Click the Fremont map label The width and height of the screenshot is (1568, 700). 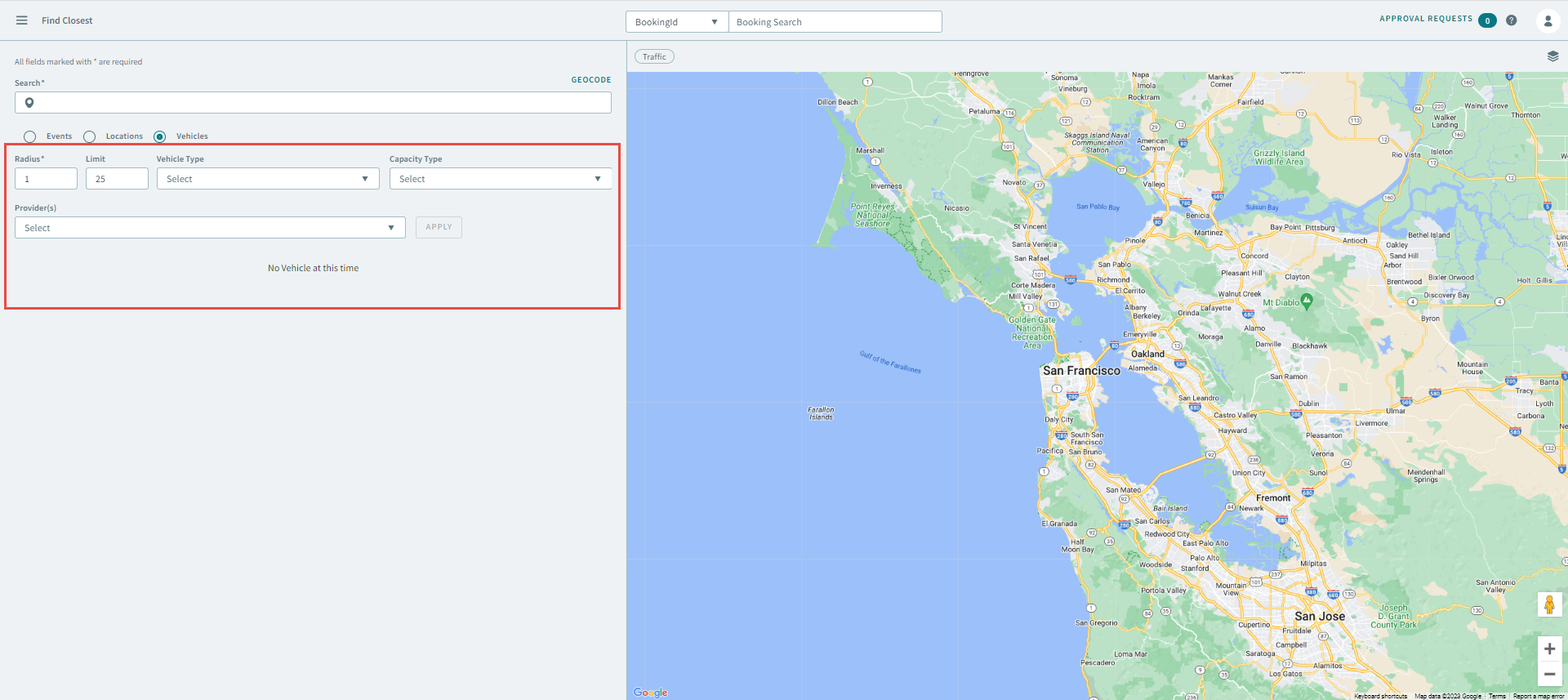pyautogui.click(x=1273, y=497)
